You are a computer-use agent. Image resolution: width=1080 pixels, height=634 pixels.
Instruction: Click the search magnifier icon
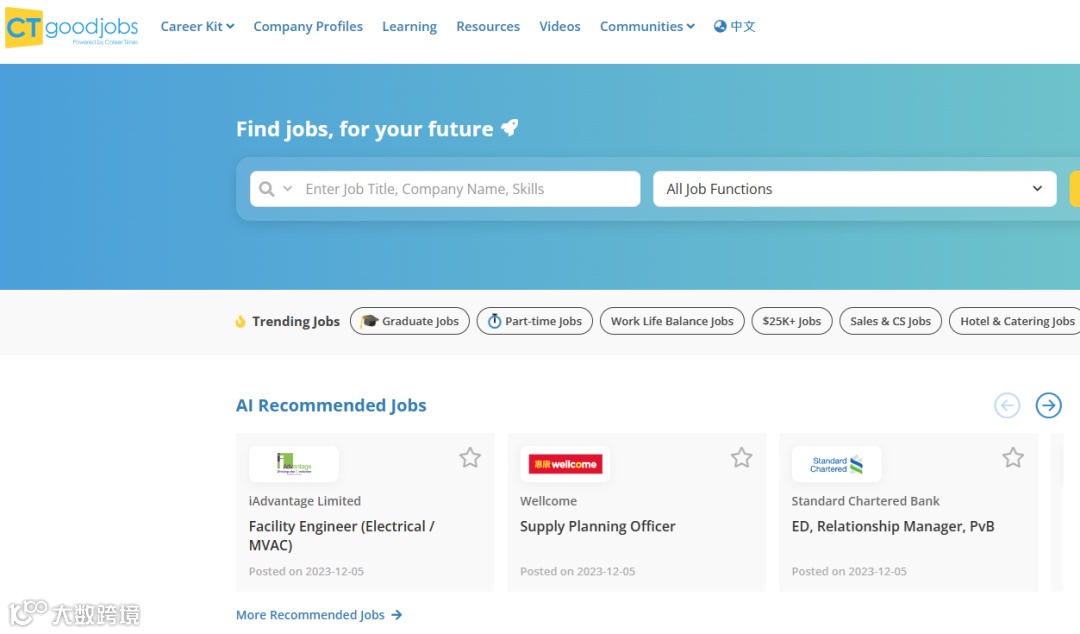tap(267, 189)
